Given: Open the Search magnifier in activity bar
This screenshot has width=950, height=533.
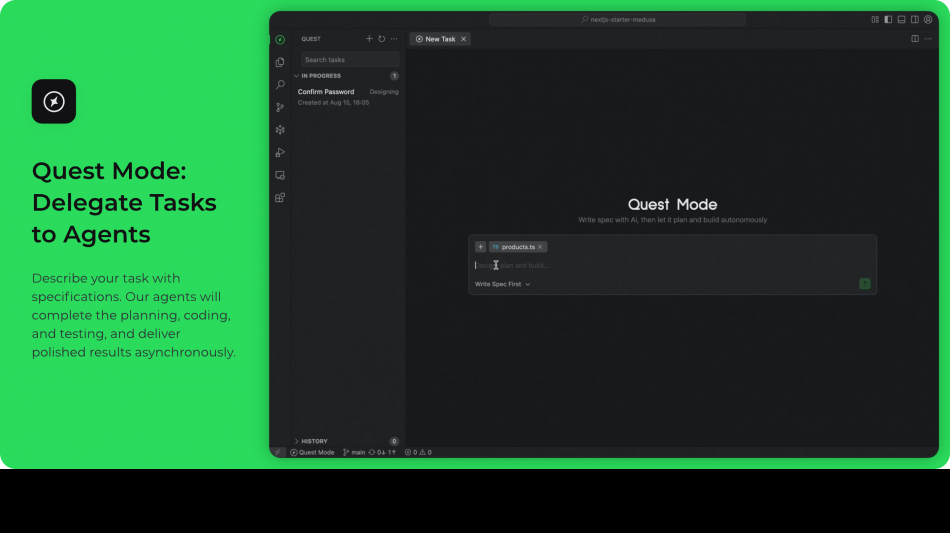Looking at the screenshot, I should coord(280,85).
